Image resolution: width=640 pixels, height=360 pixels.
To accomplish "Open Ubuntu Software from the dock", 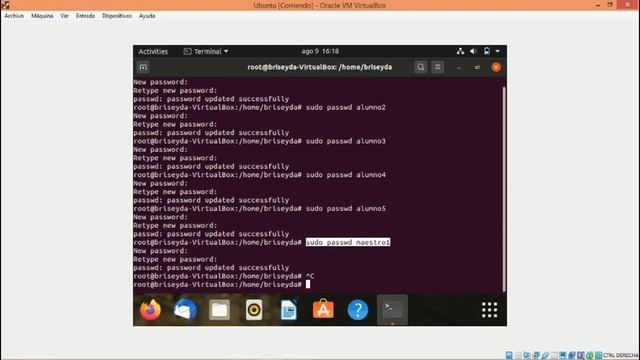I will [323, 310].
